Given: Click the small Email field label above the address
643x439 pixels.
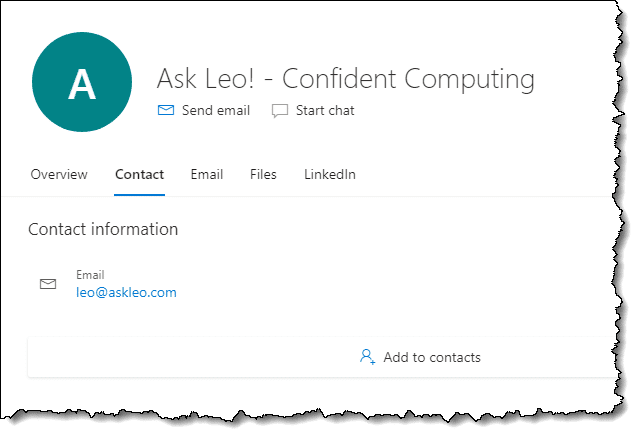Looking at the screenshot, I should (x=90, y=275).
